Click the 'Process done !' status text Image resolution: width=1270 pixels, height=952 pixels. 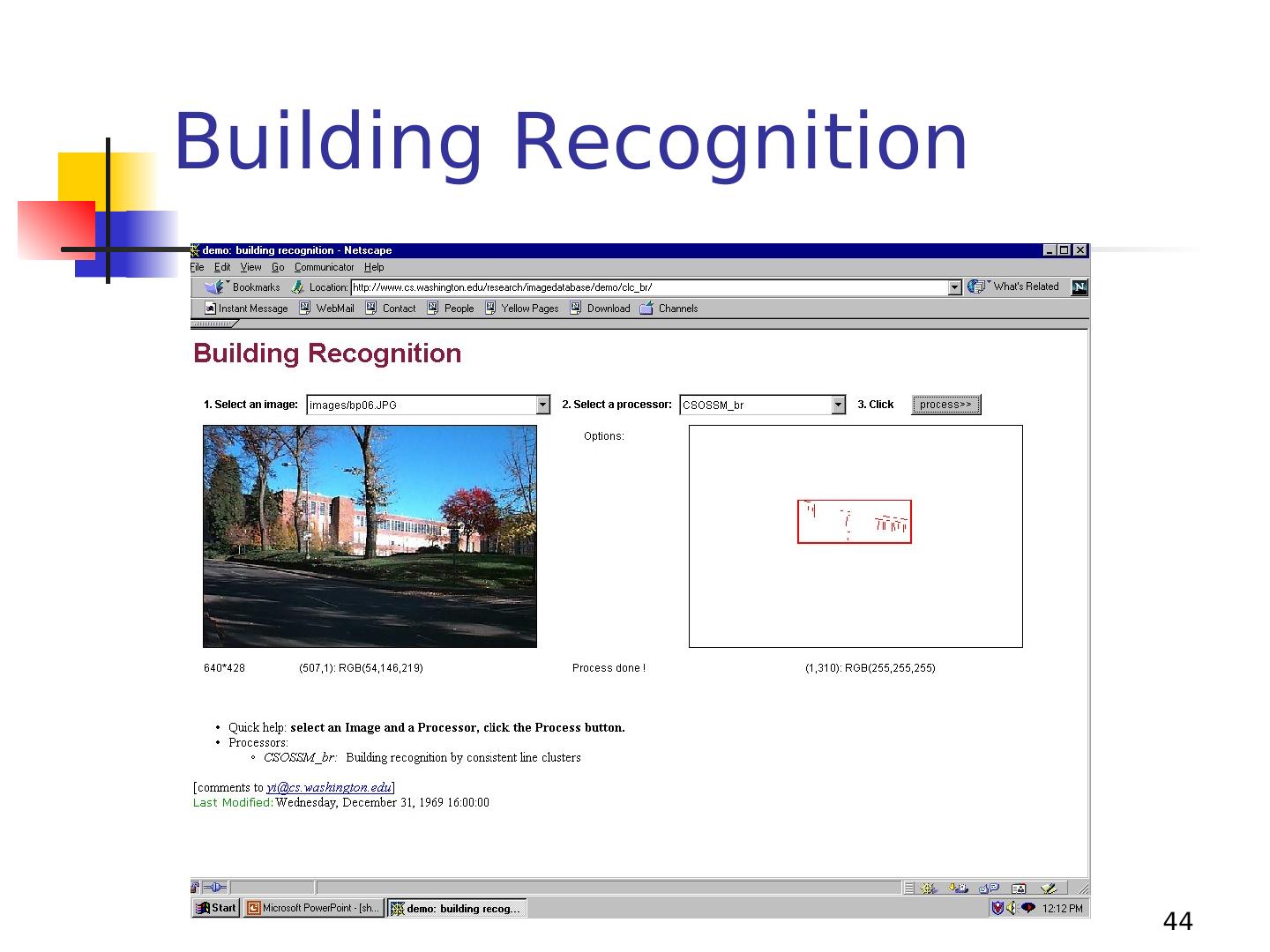tap(609, 668)
